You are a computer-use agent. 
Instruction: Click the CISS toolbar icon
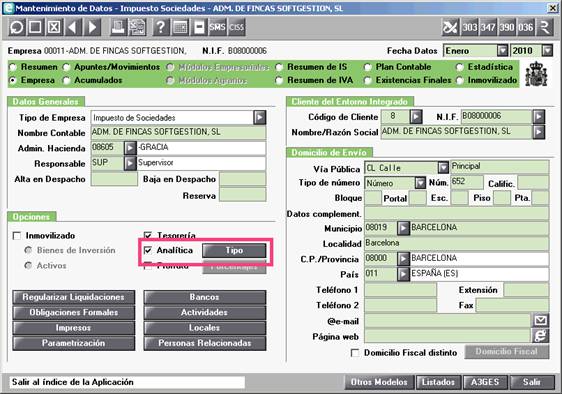pos(236,27)
